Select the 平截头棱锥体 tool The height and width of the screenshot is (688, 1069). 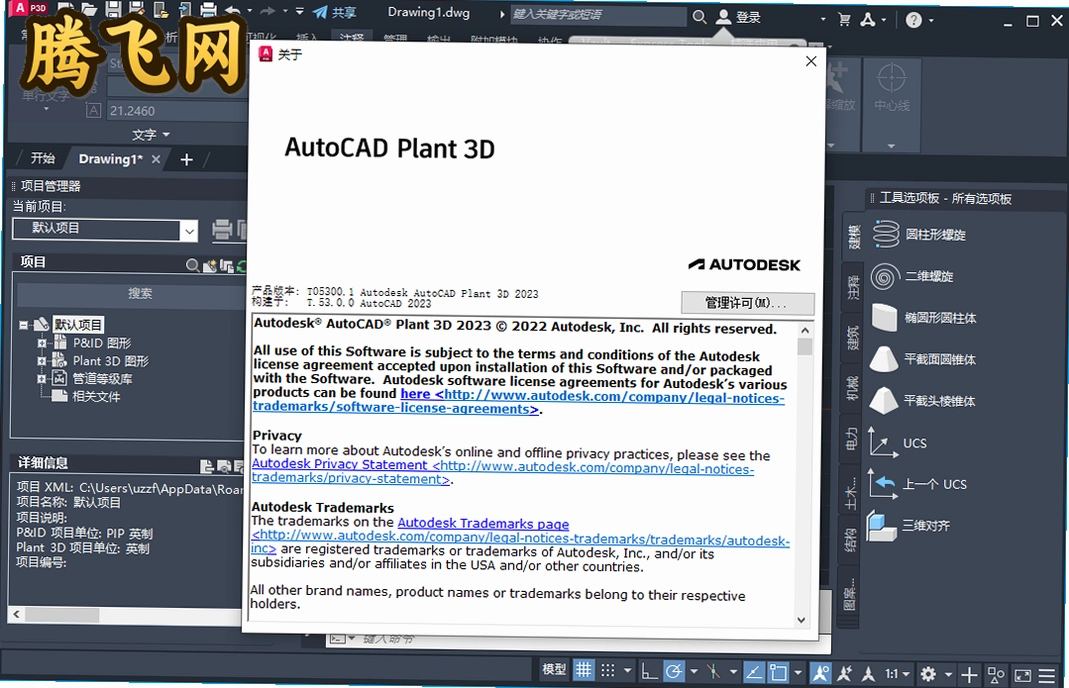click(924, 401)
